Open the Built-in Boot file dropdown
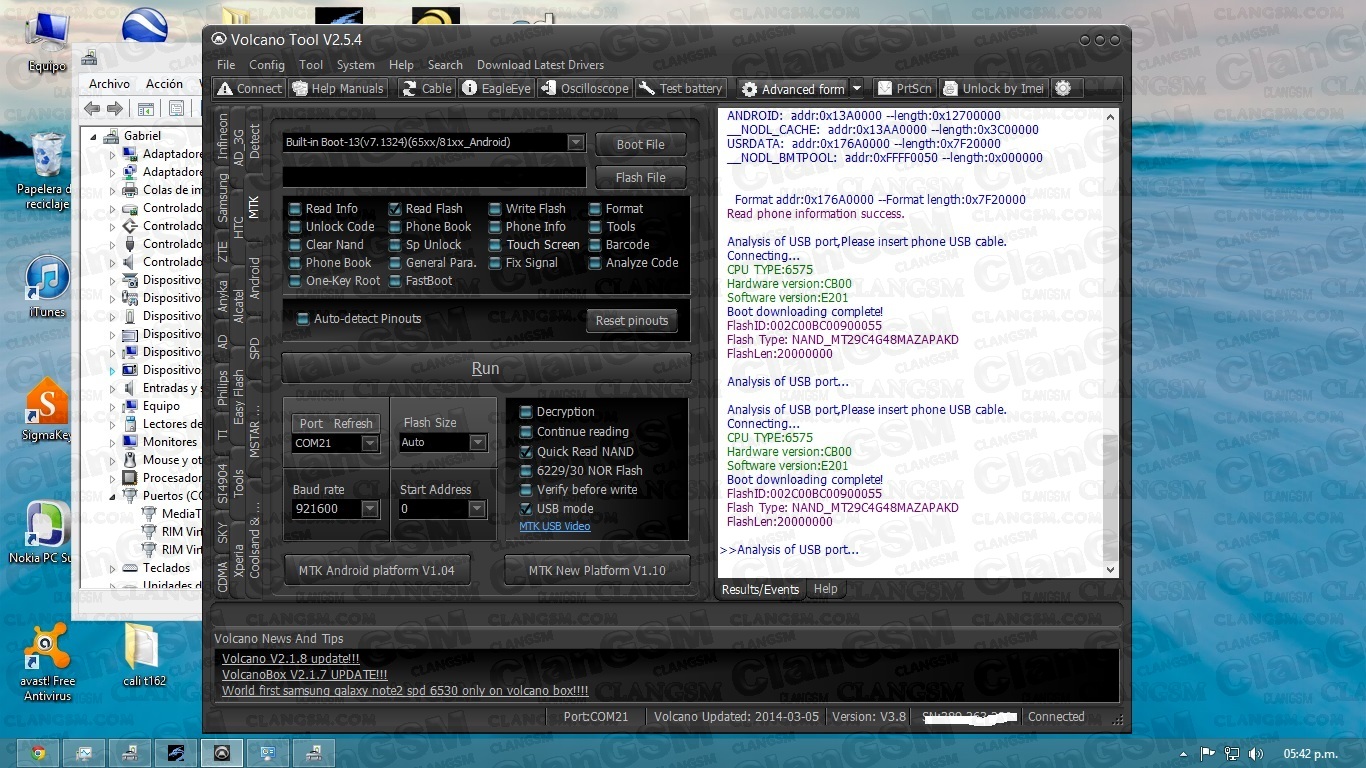The height and width of the screenshot is (768, 1366). [575, 142]
